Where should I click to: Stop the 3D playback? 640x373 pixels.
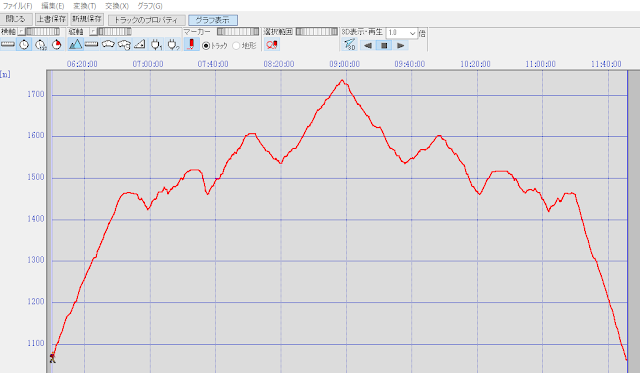(x=384, y=45)
